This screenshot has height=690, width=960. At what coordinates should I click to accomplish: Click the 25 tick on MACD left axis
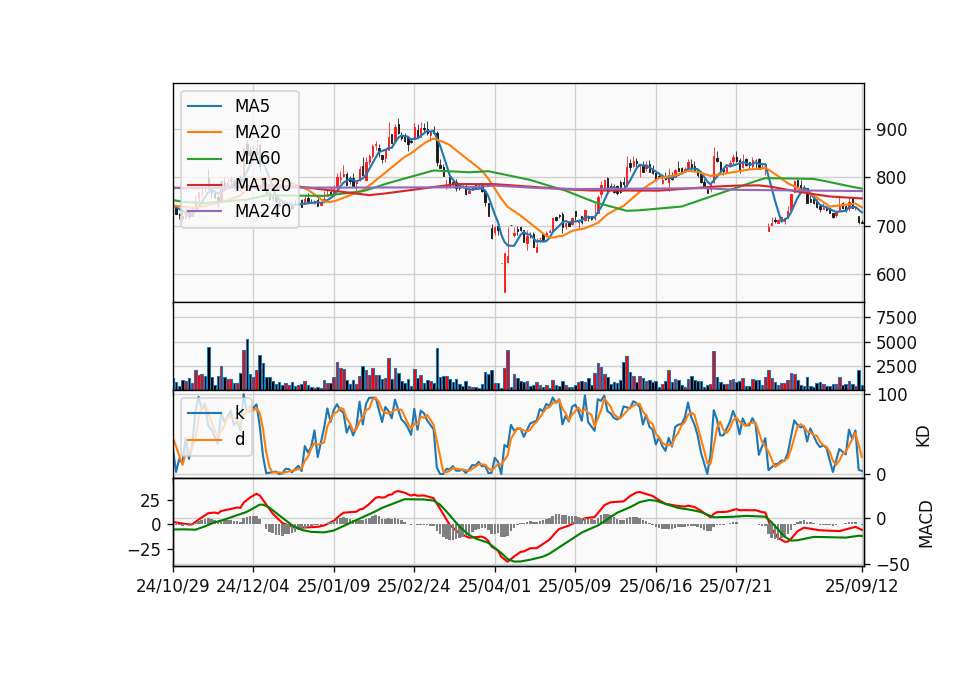point(150,501)
